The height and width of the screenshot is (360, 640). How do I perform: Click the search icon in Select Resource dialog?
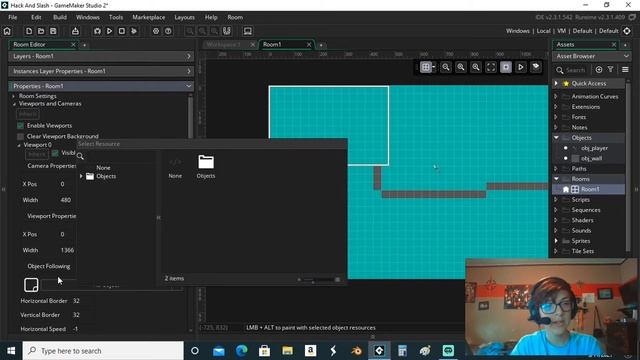80,156
